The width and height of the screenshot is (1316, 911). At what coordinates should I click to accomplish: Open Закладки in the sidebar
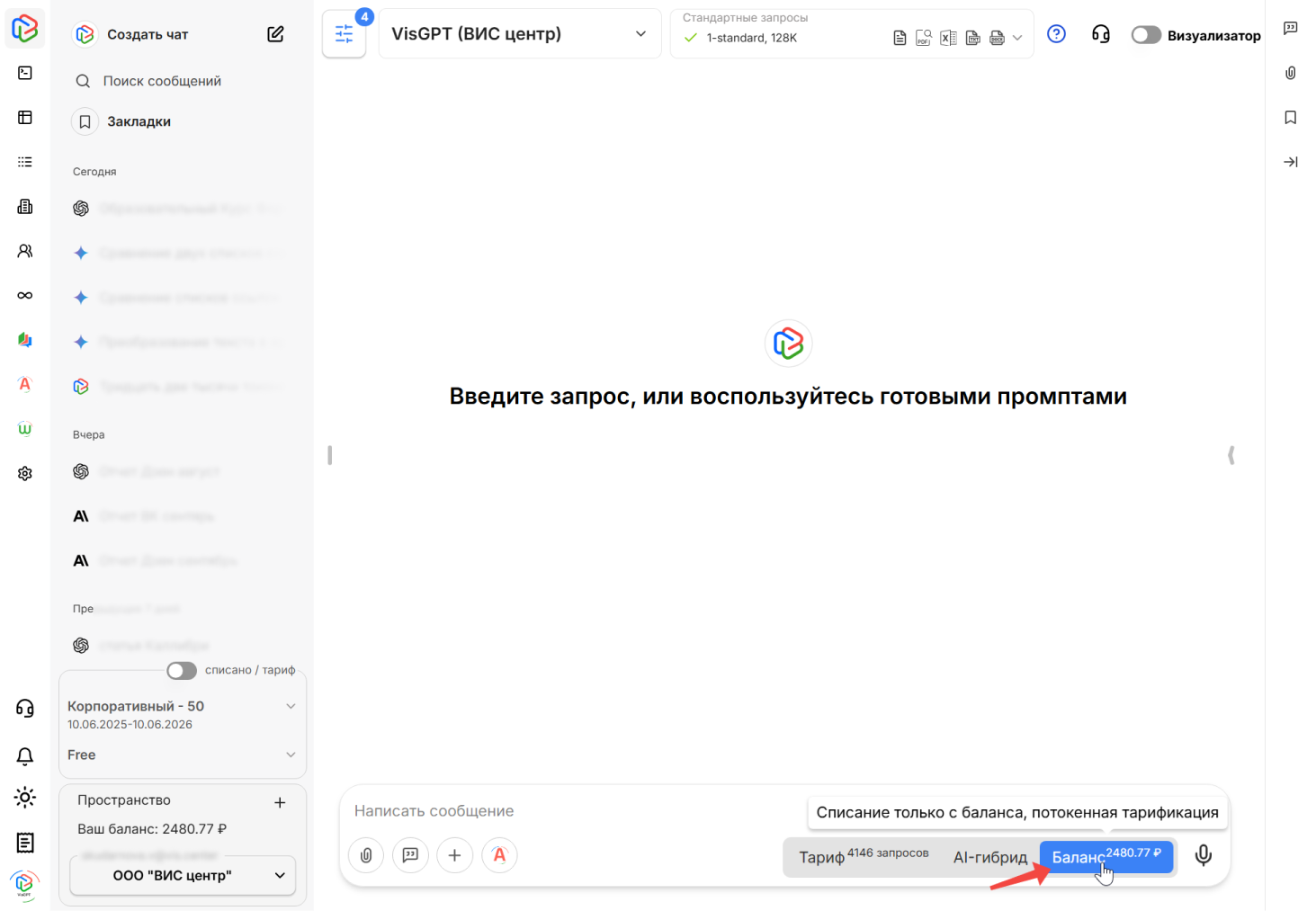point(139,121)
